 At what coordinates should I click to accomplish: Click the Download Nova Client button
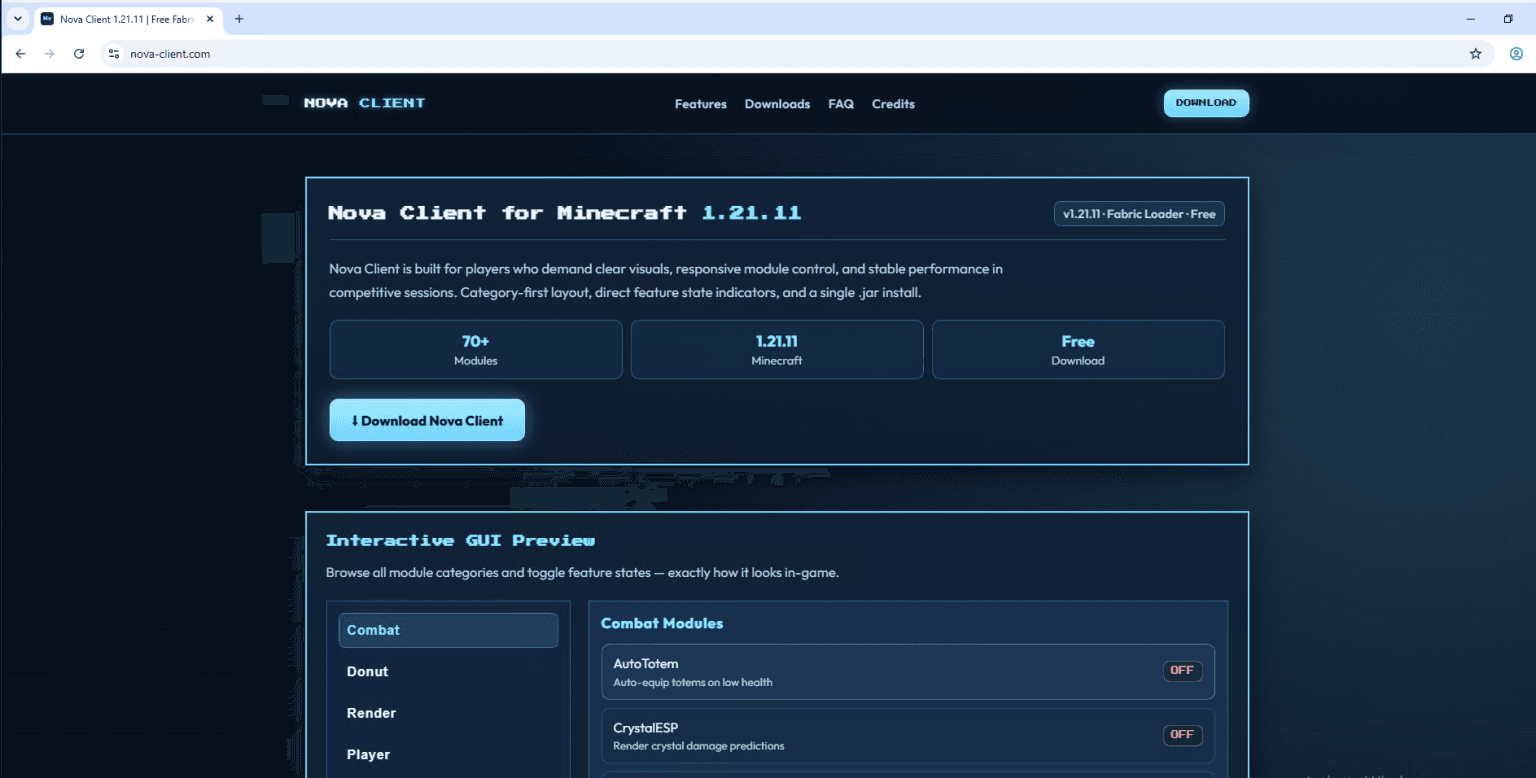(427, 420)
